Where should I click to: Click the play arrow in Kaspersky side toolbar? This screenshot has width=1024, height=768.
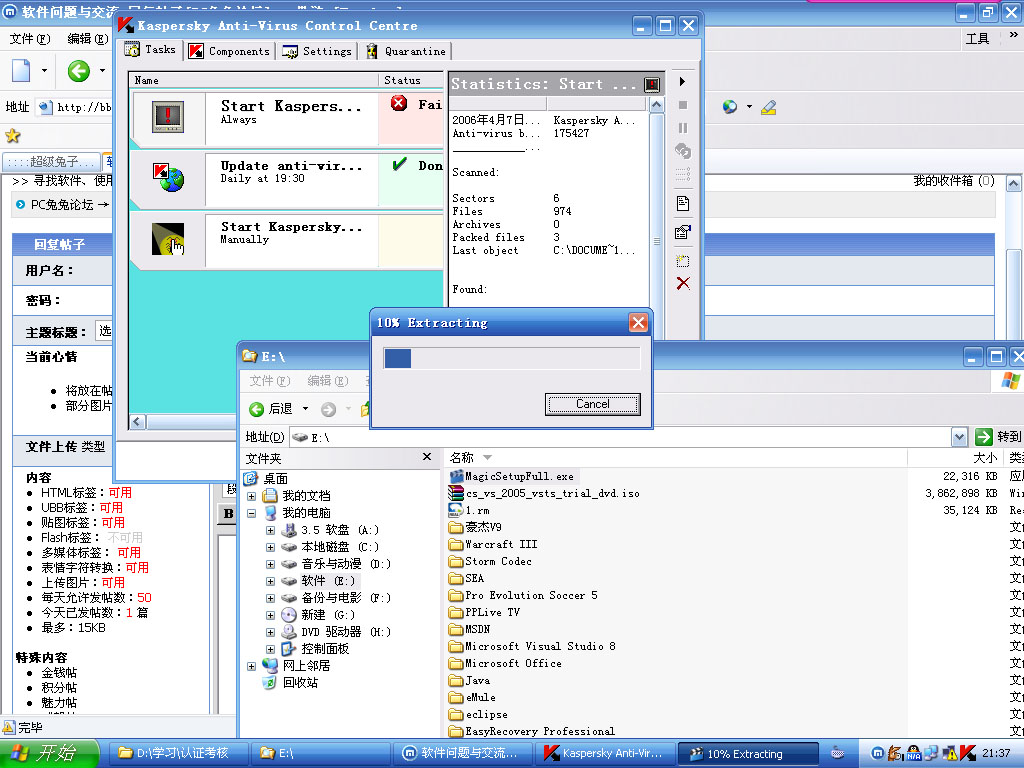pos(682,82)
